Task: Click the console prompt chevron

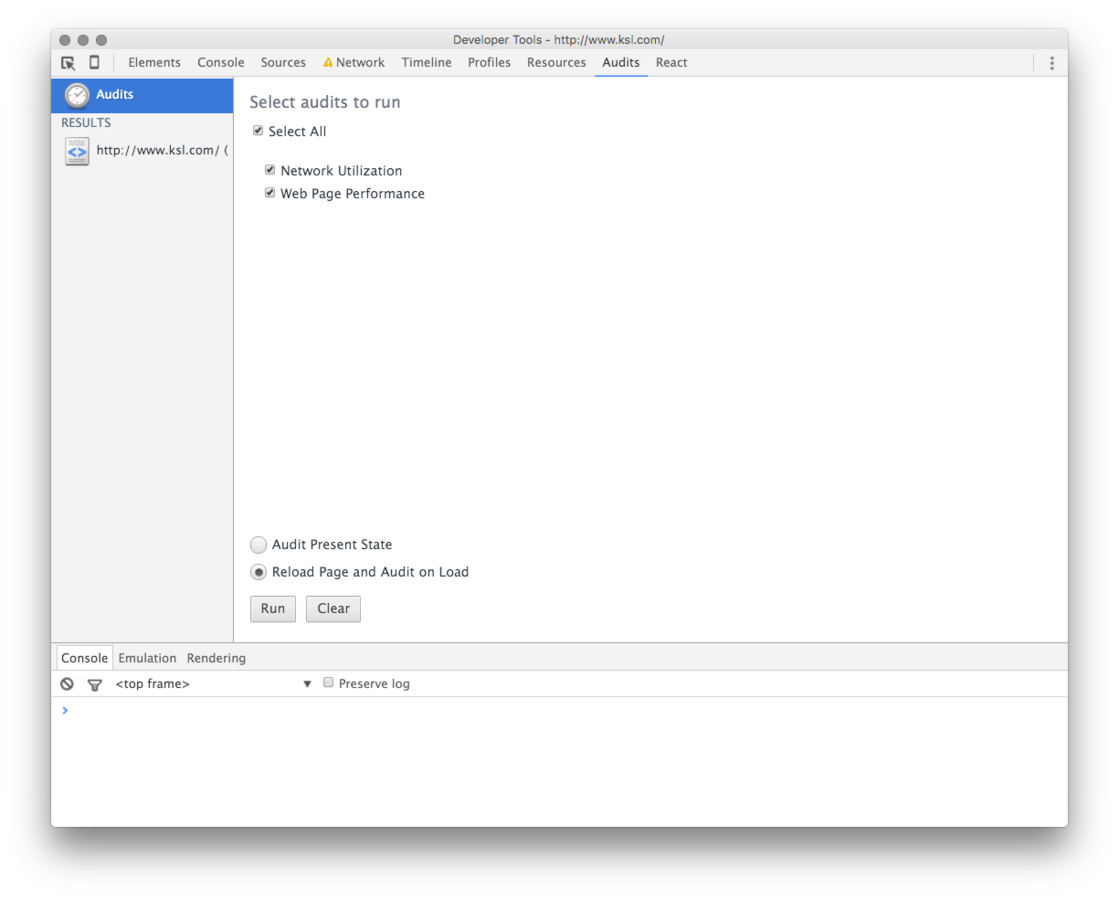Action: click(x=65, y=710)
